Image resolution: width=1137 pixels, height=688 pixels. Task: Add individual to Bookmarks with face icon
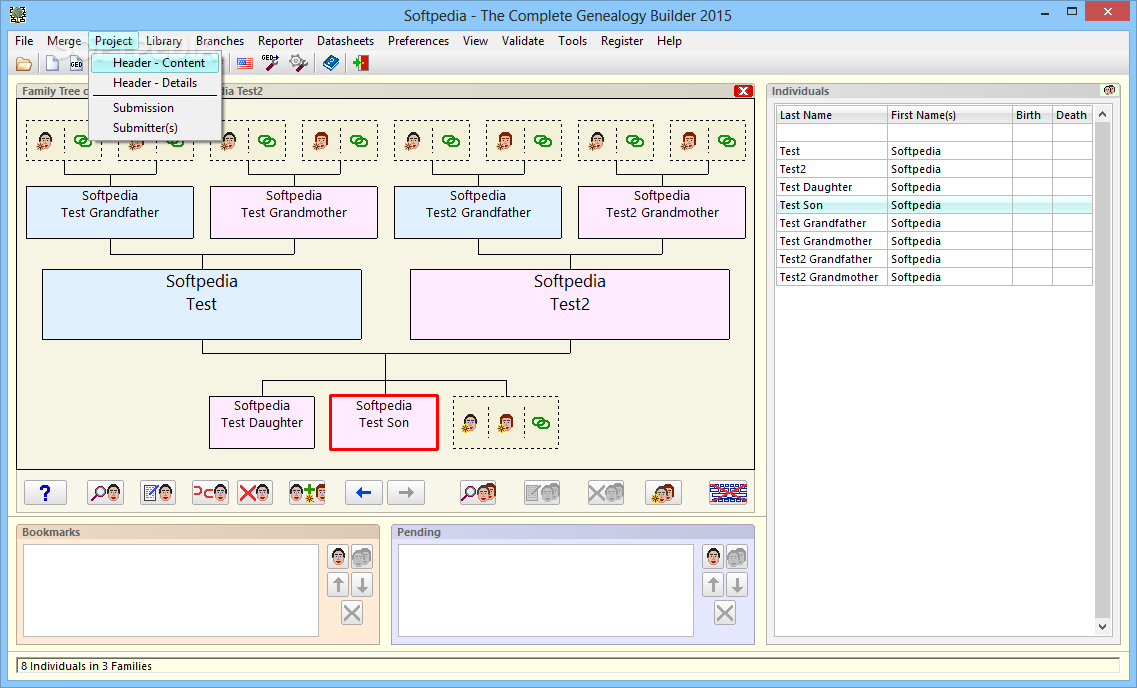tap(339, 558)
